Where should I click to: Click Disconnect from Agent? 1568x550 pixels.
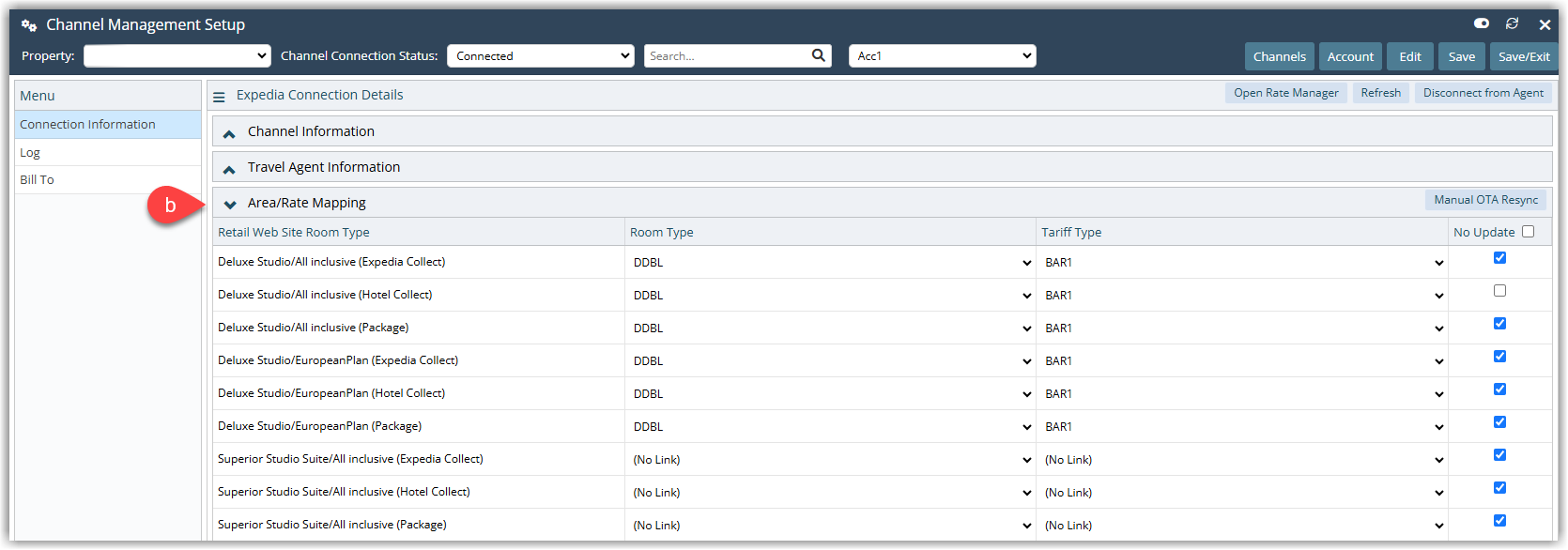[1483, 93]
